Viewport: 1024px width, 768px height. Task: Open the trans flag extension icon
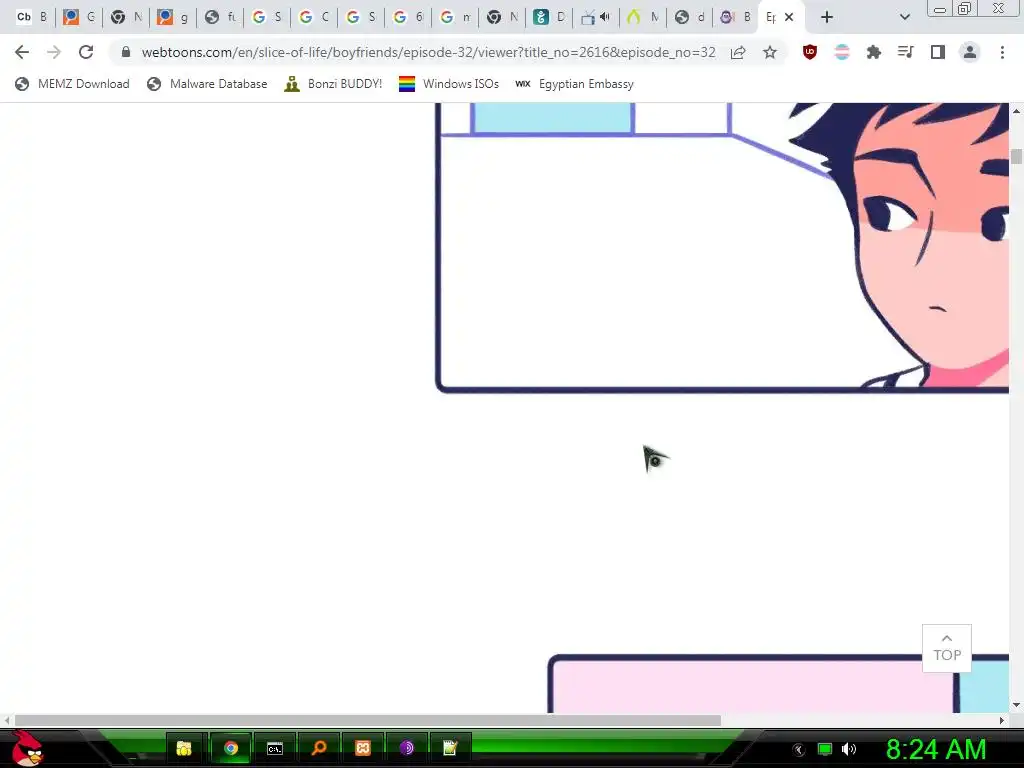click(842, 52)
